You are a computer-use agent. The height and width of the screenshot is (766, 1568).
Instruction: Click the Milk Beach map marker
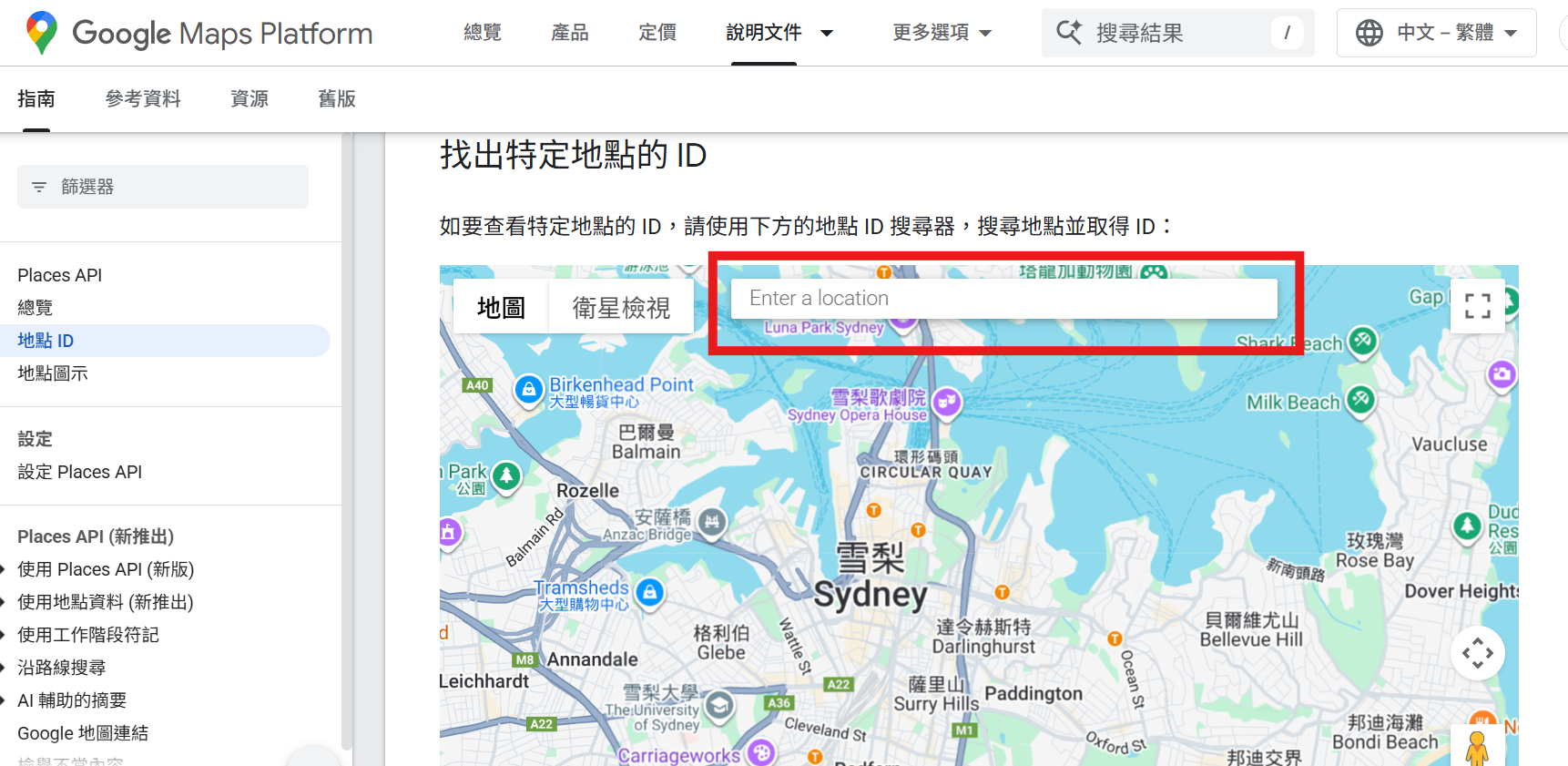(1360, 399)
